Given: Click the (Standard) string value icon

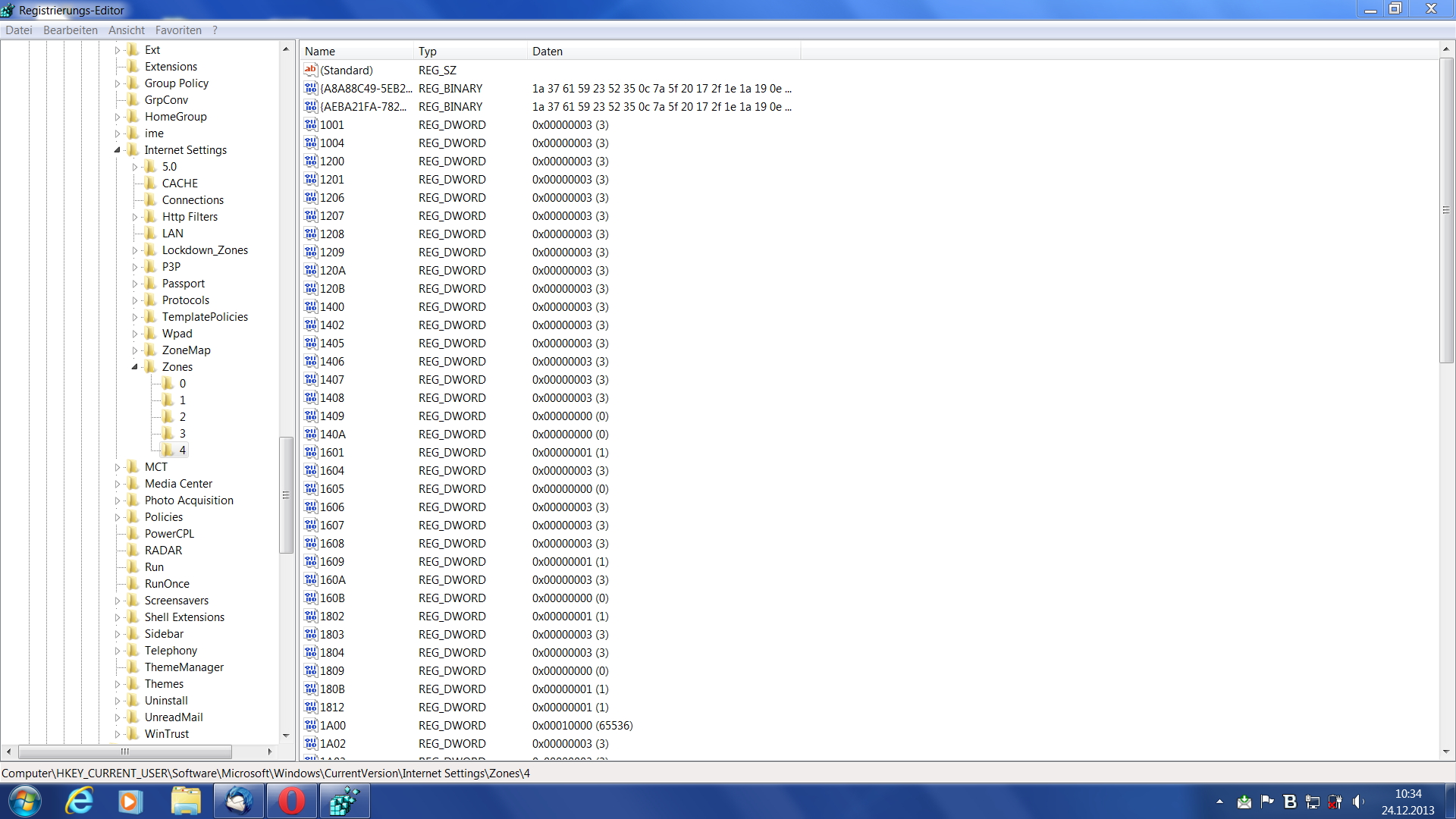Looking at the screenshot, I should click(311, 70).
